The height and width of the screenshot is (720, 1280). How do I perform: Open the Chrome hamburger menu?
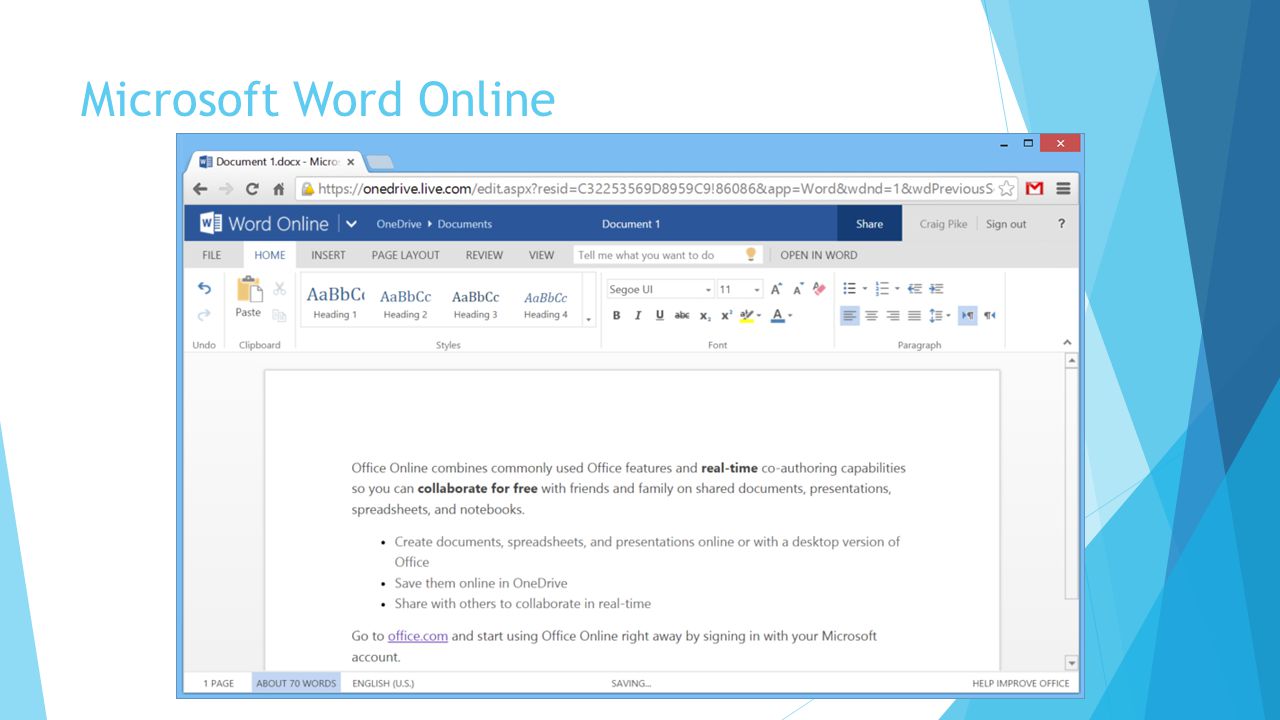click(1063, 189)
